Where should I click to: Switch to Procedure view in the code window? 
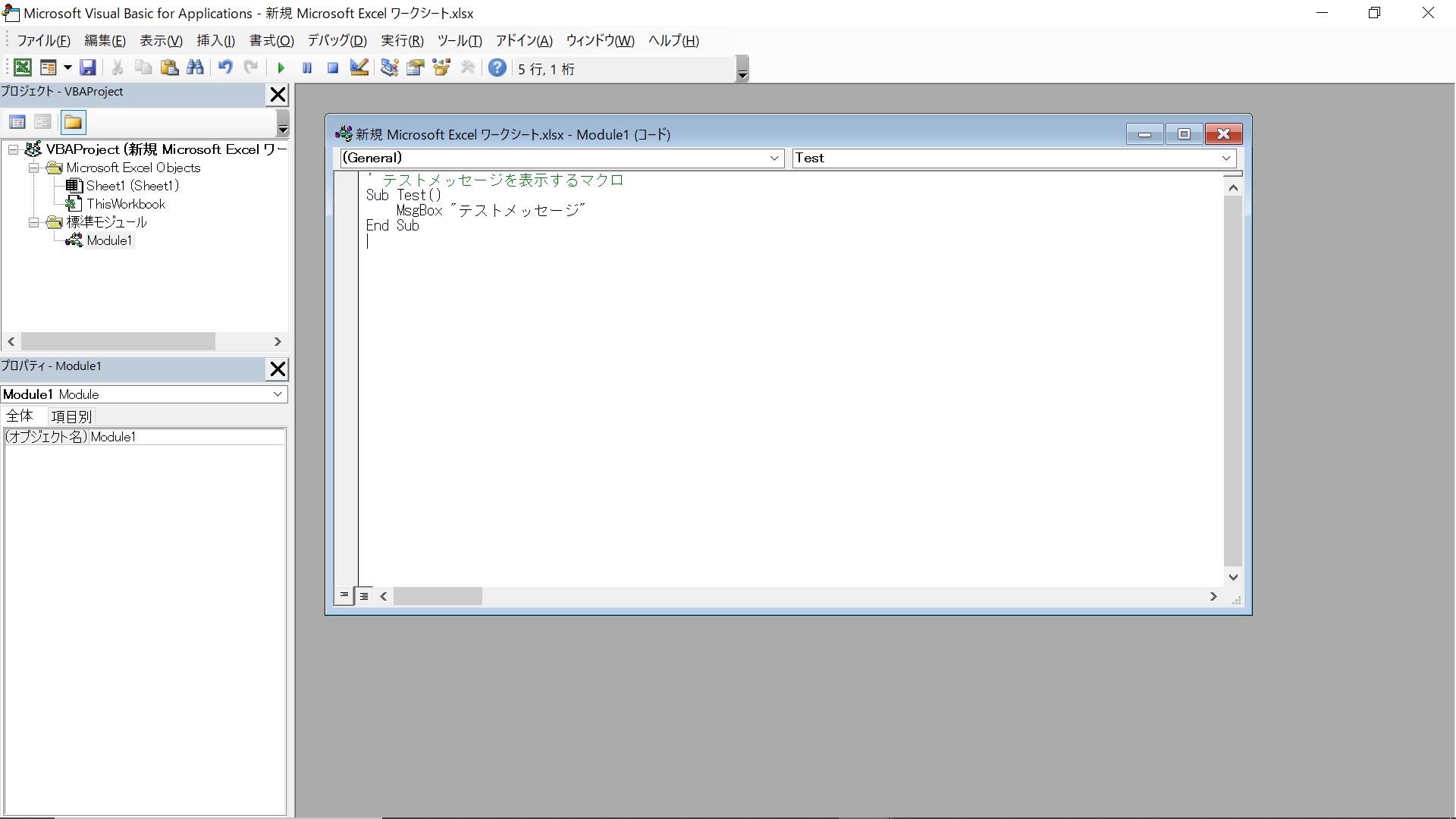click(345, 596)
